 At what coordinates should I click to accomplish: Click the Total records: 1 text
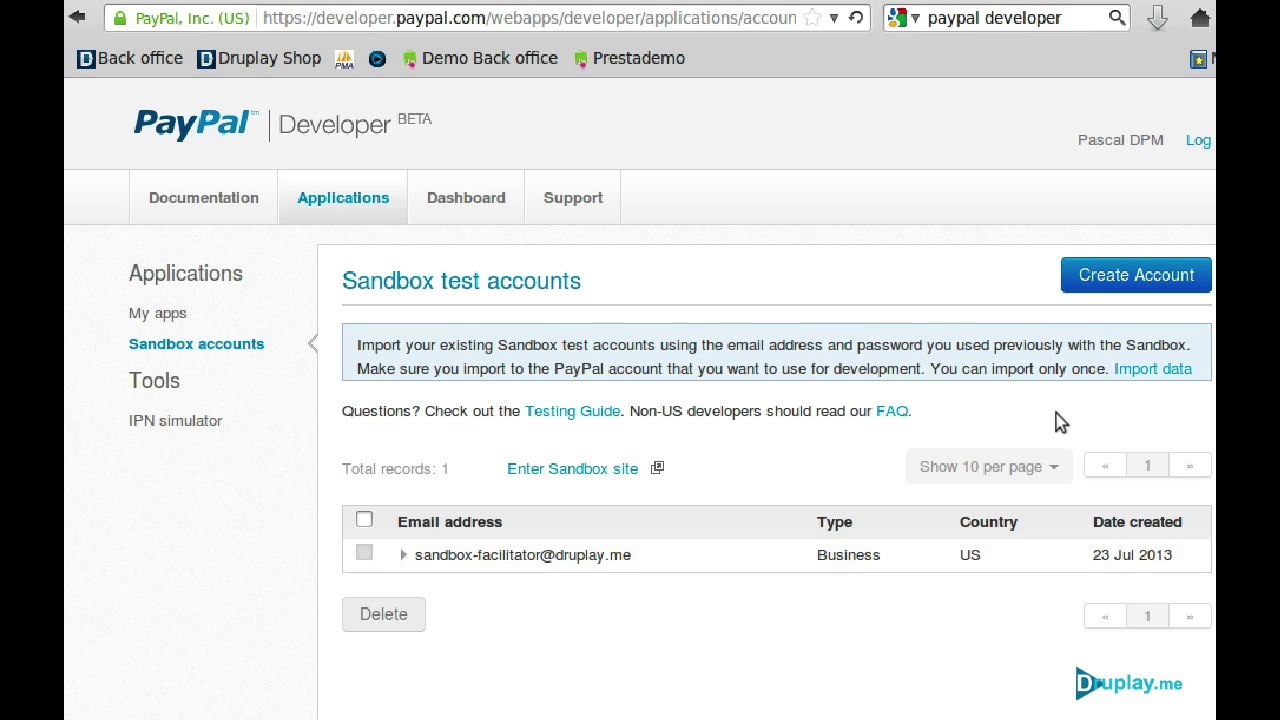(395, 469)
